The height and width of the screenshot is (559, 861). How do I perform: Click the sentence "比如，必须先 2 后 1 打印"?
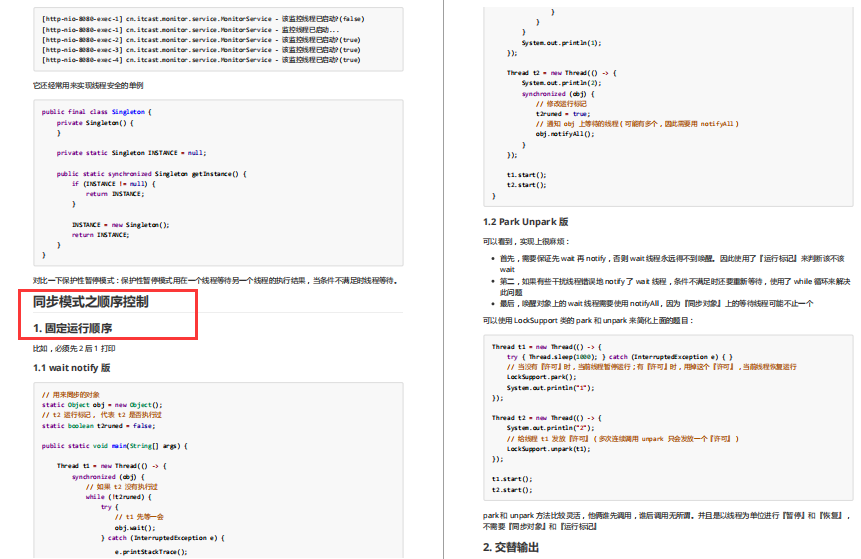coord(74,349)
